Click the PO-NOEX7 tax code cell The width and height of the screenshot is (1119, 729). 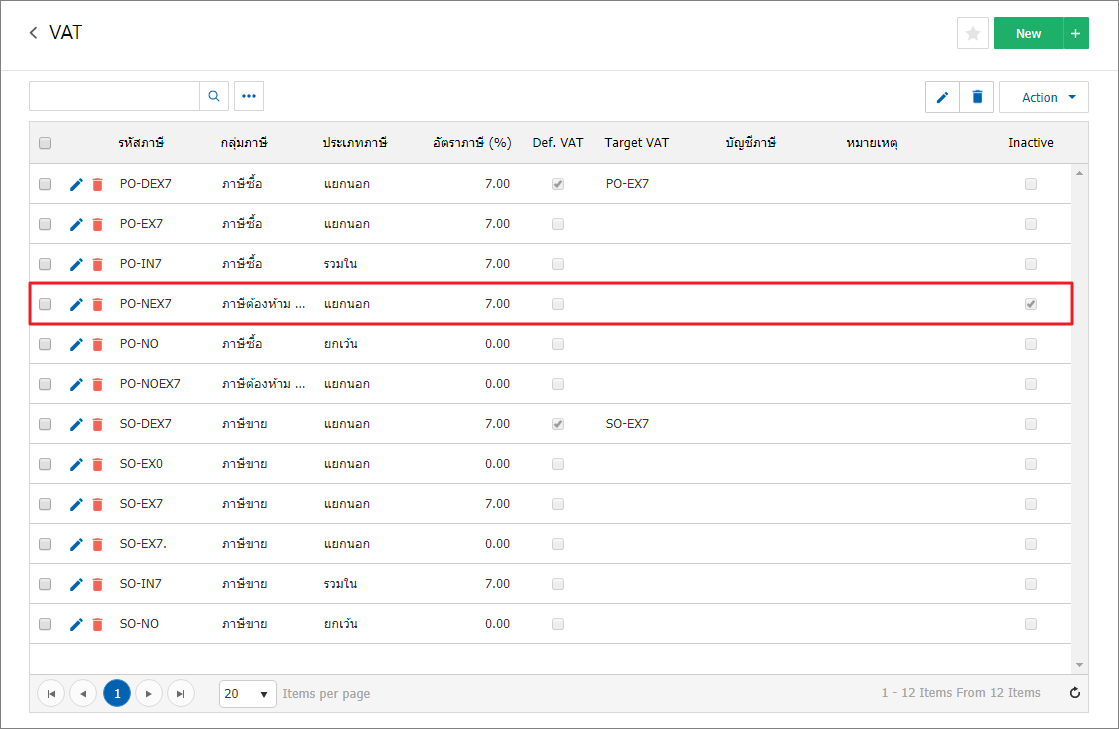click(150, 384)
